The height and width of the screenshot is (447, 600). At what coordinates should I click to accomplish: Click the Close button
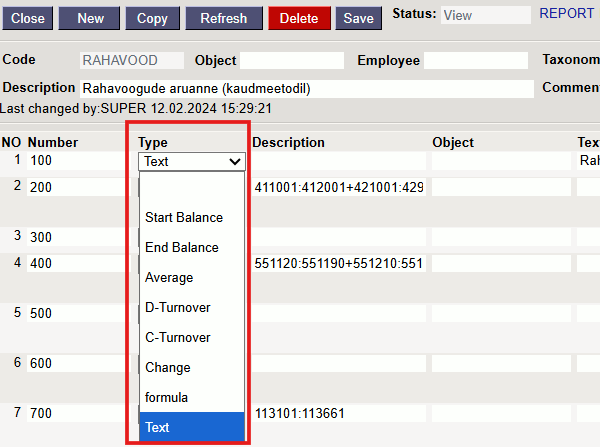[28, 18]
